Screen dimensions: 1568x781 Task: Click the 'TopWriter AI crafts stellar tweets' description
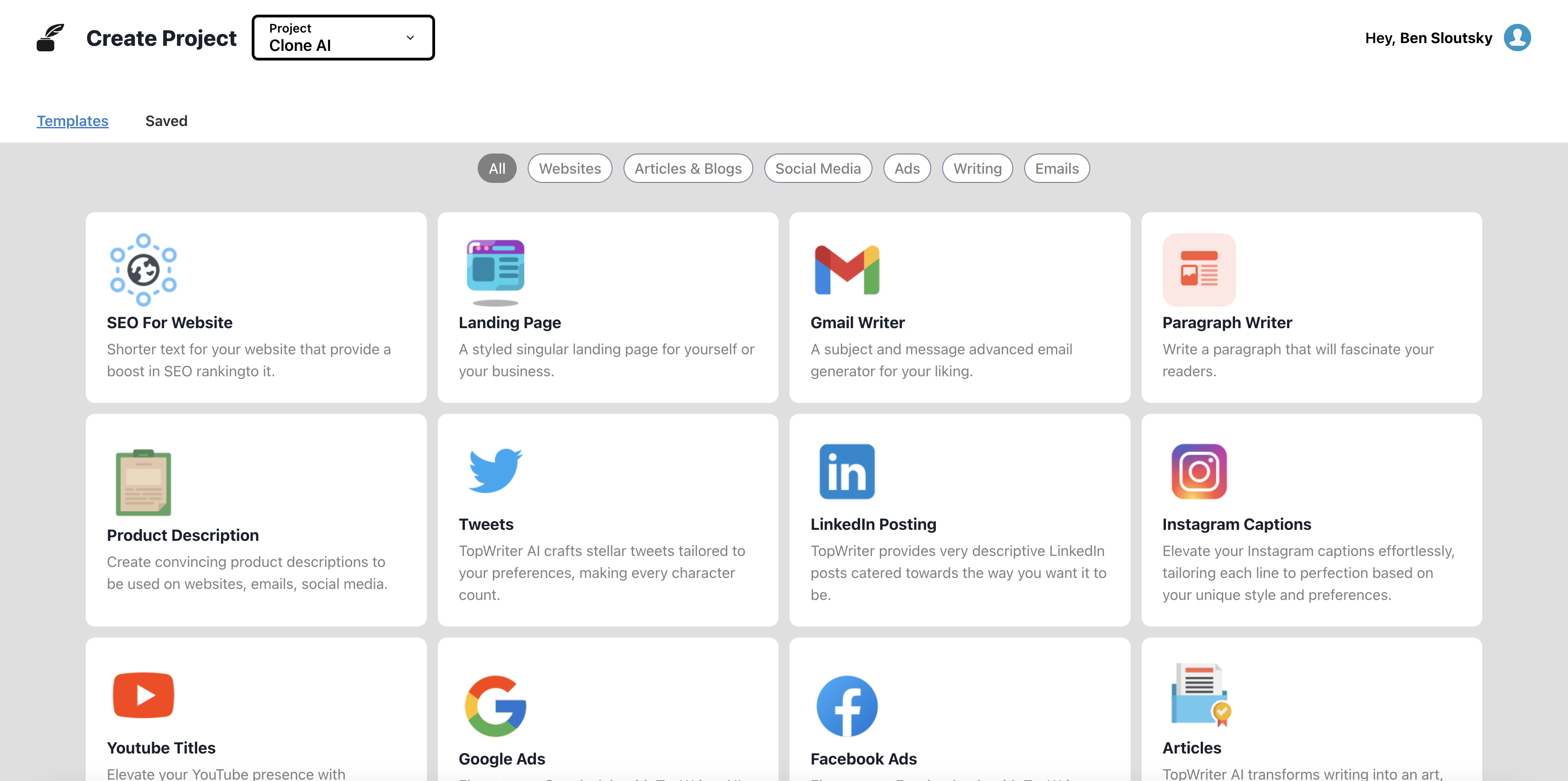pyautogui.click(x=602, y=572)
